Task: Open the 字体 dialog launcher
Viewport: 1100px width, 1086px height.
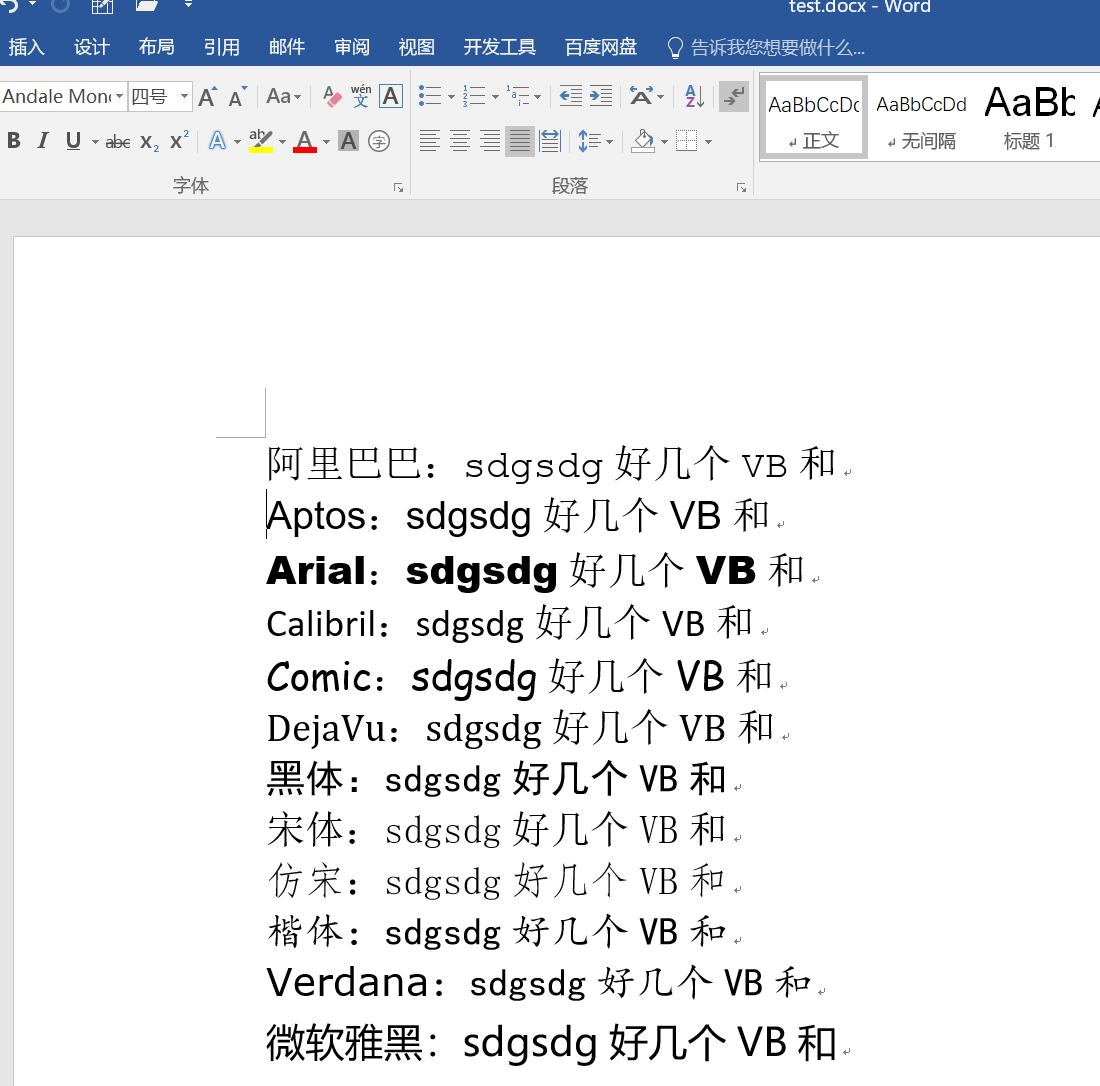Action: [x=398, y=187]
